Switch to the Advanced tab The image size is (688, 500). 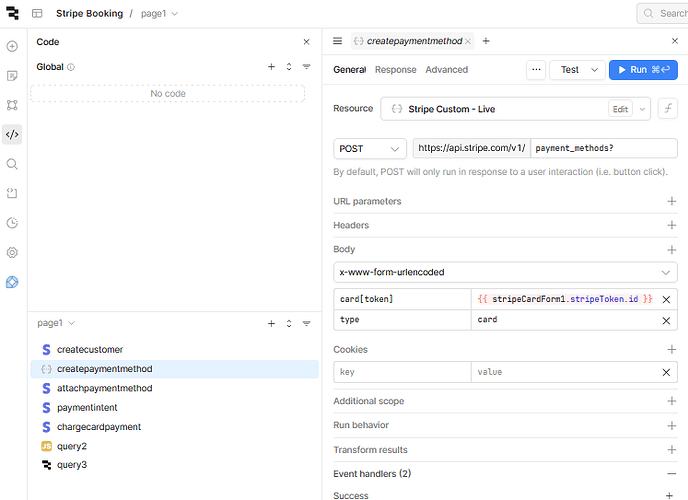pos(446,70)
